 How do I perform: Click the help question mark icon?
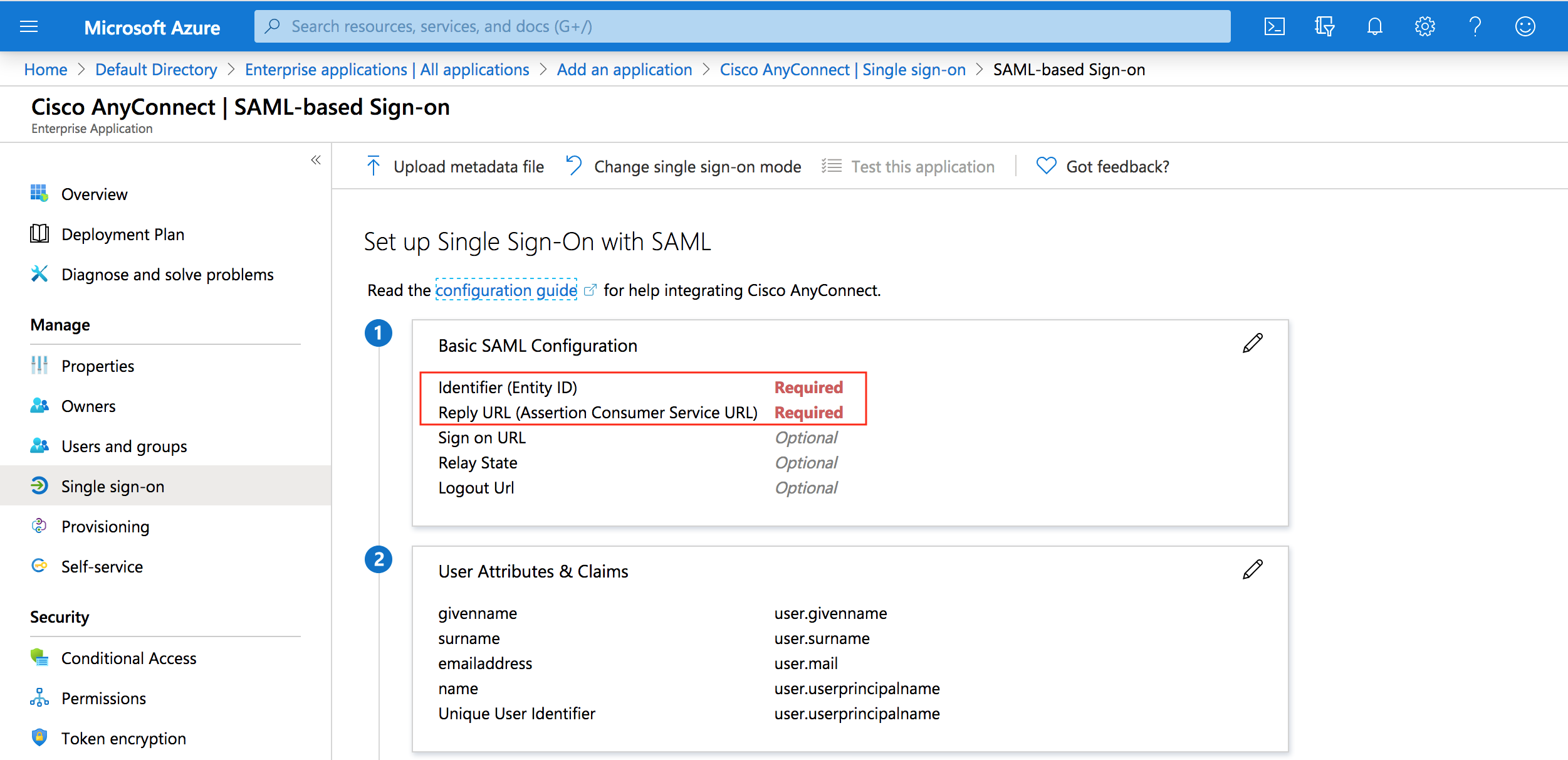[x=1475, y=26]
